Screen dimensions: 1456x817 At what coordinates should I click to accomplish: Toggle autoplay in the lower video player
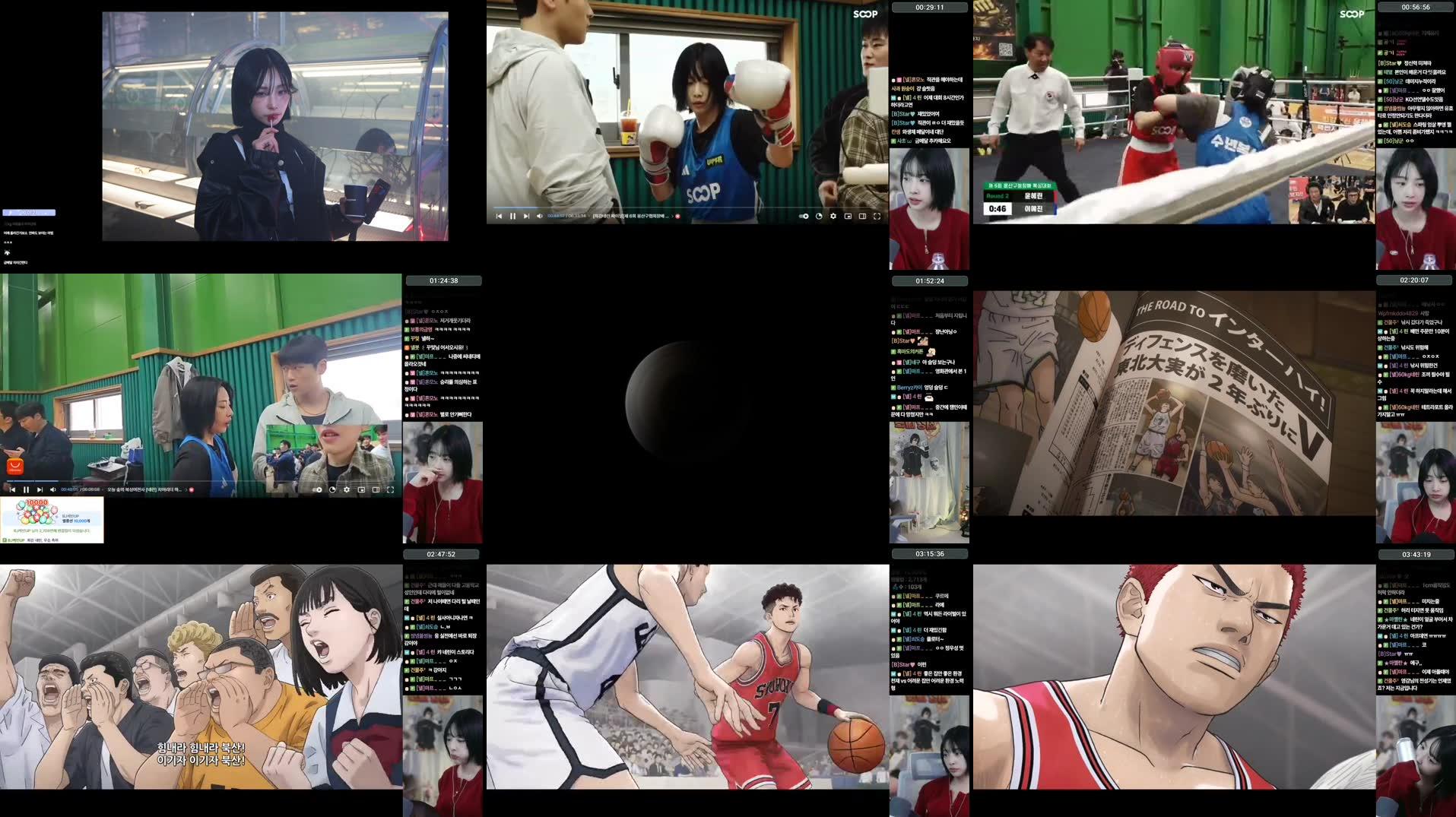tap(317, 489)
